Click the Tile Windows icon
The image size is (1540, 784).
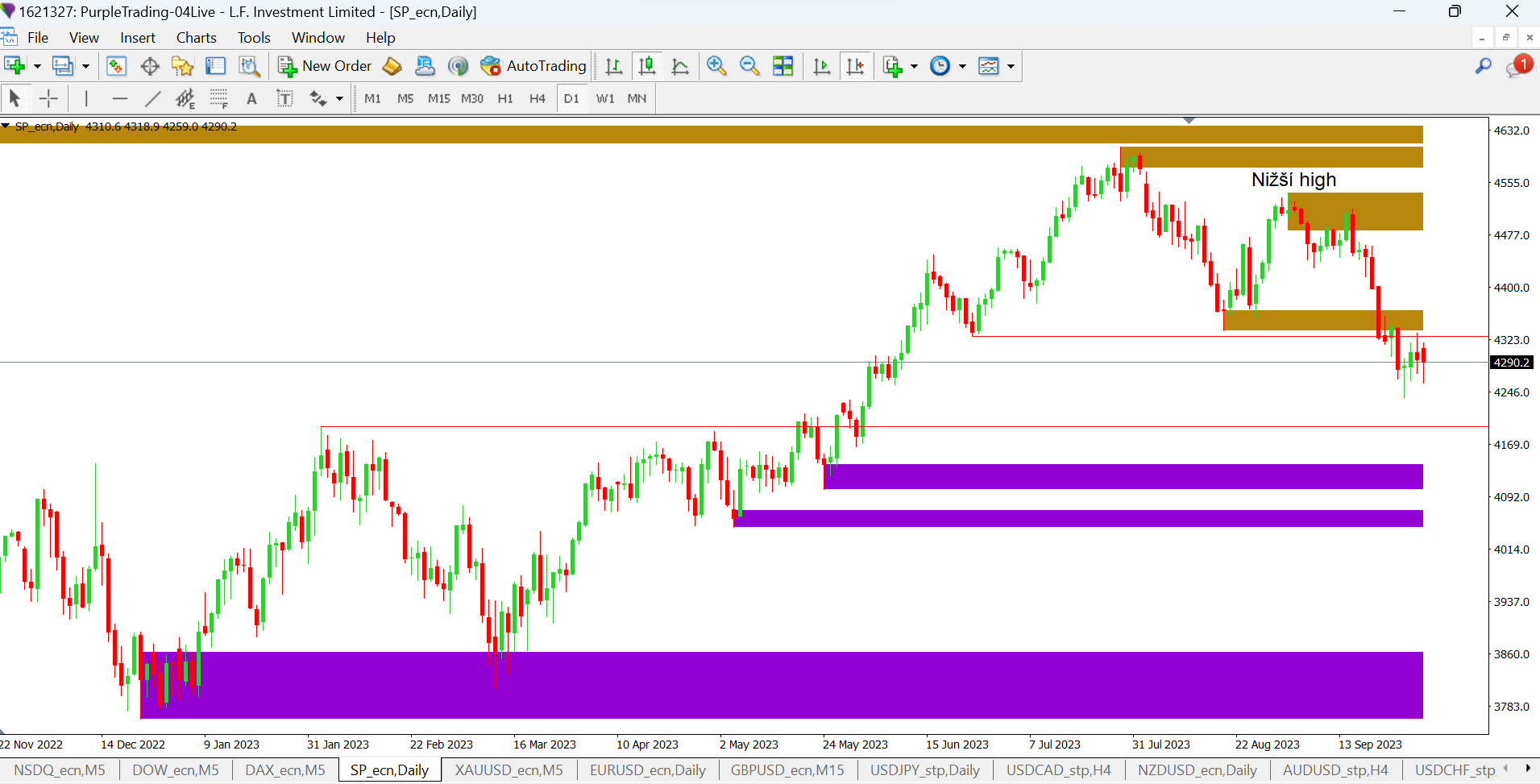782,66
